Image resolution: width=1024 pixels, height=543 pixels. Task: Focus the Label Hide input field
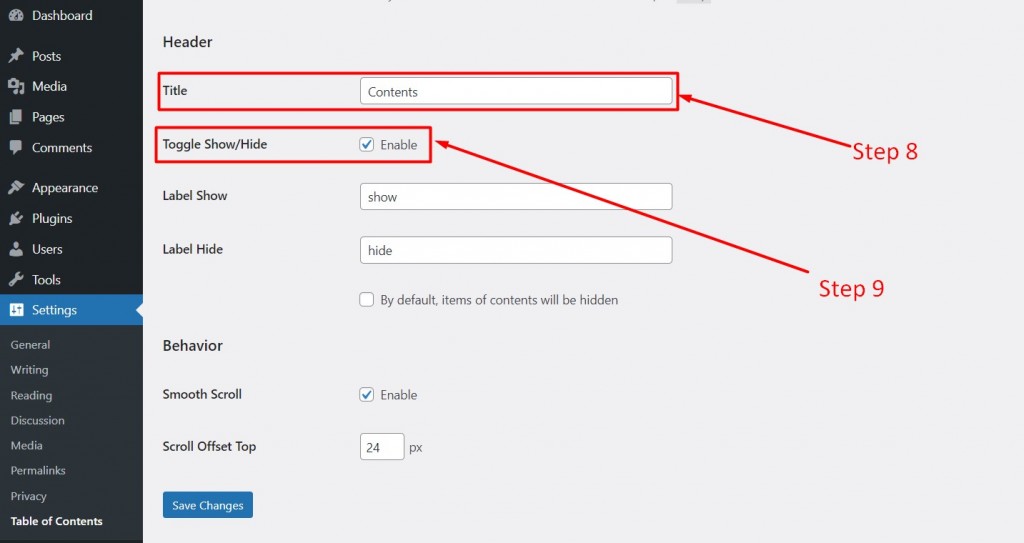[x=516, y=250]
